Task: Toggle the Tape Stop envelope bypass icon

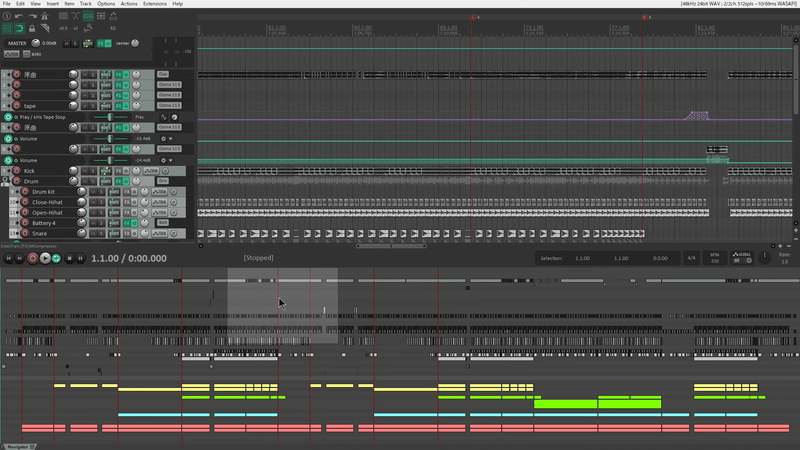Action: coord(8,117)
